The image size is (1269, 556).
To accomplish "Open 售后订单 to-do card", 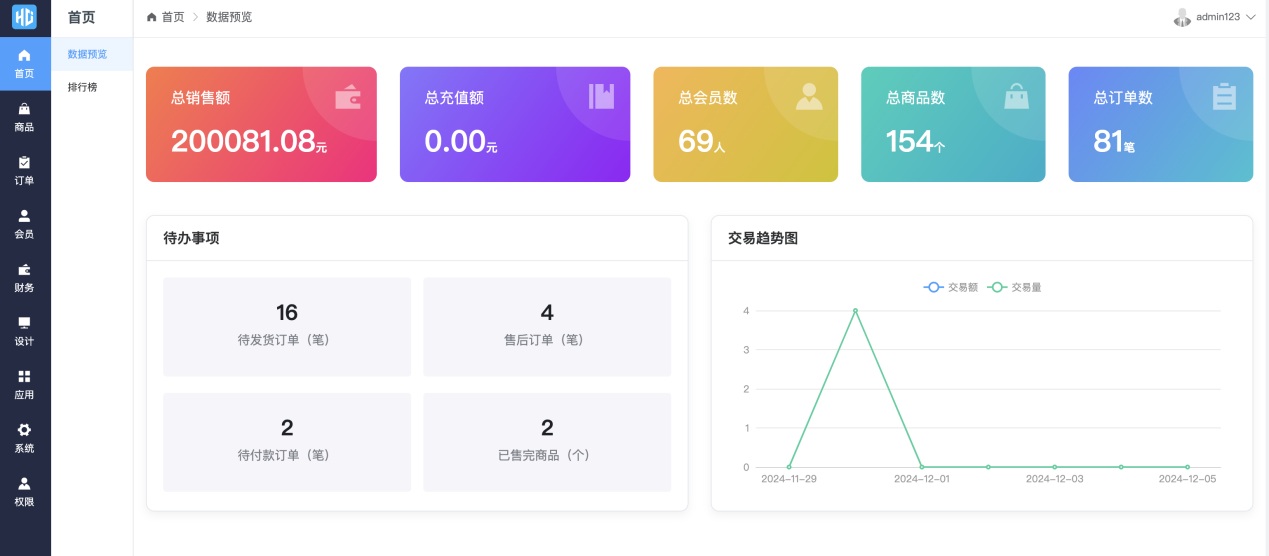I will [x=546, y=326].
